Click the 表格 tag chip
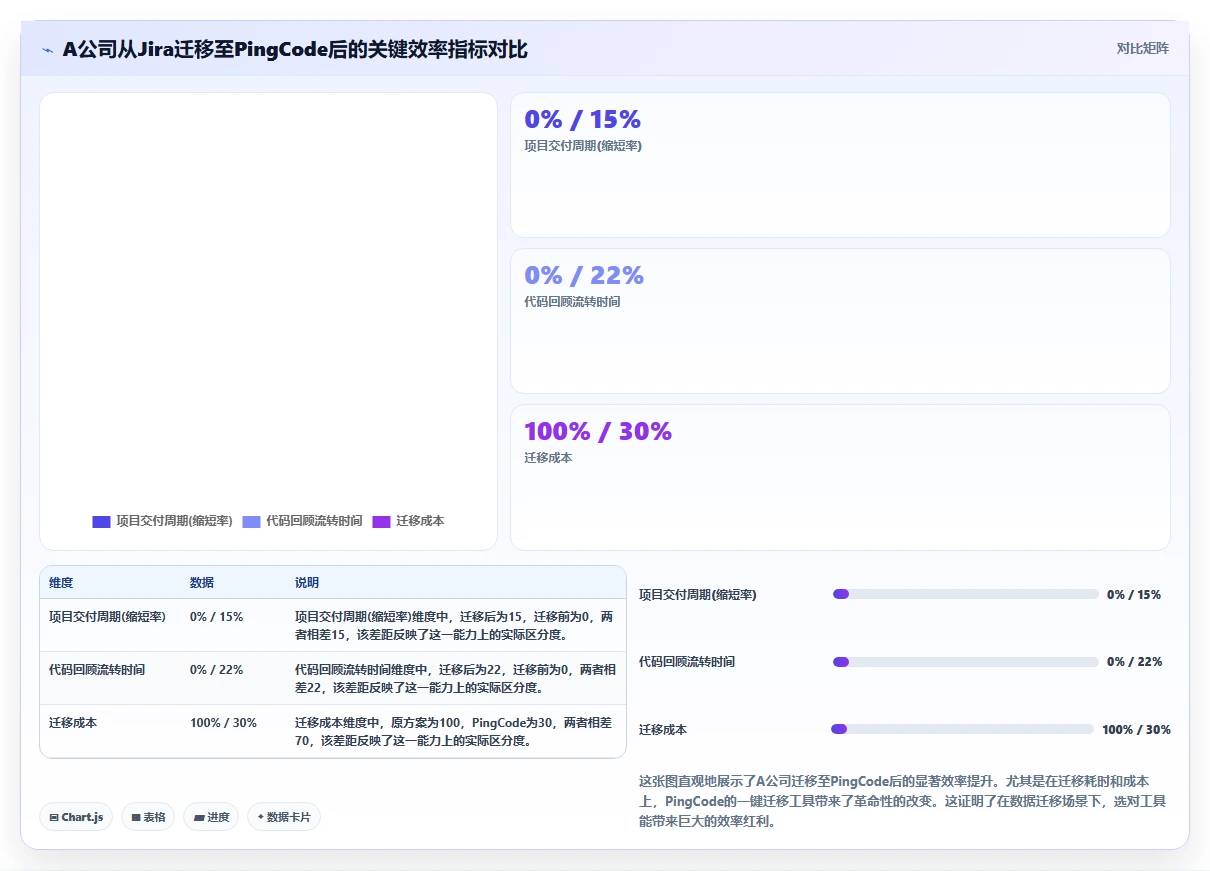Screen dimensions: 1210x871 click(148, 817)
